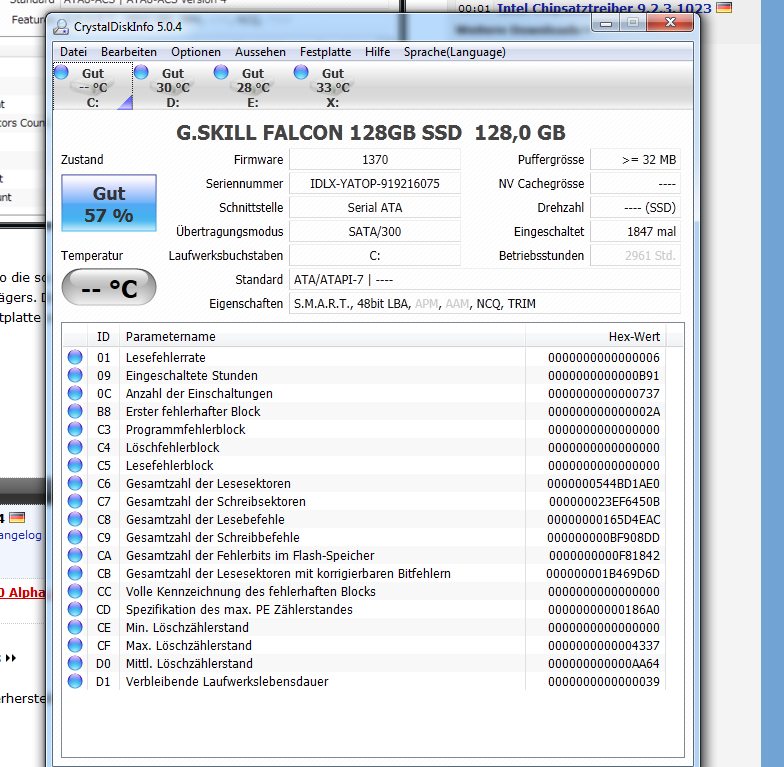Click status icon for Gesamtzahl der Lesesektoren
Screen dimensions: 784x767
75,483
